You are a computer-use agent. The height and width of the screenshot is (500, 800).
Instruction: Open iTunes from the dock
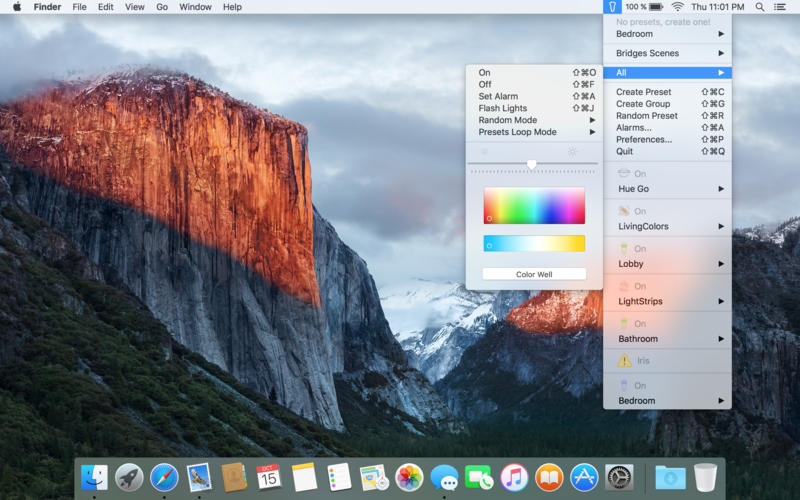coord(514,477)
